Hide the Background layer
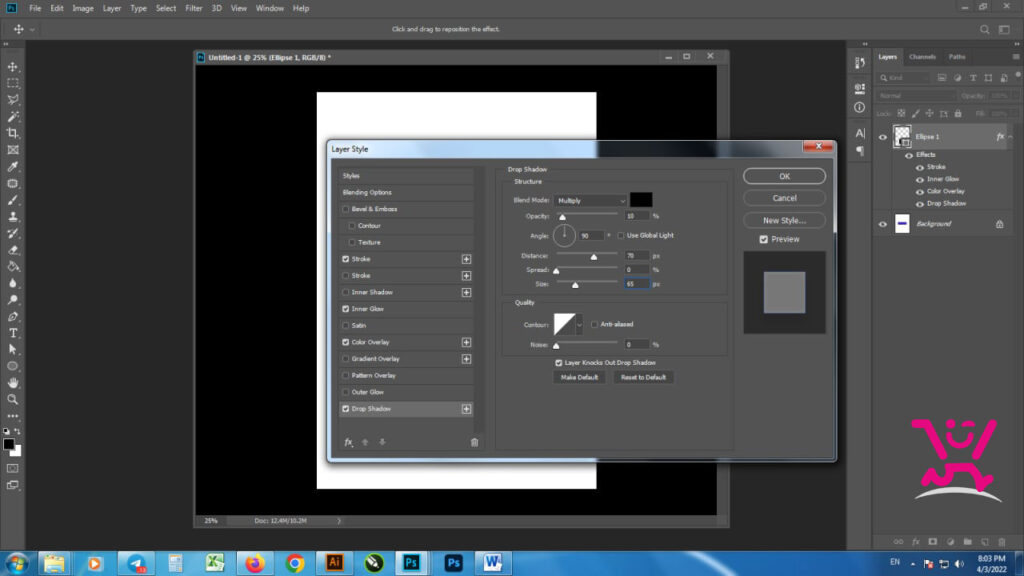Image resolution: width=1024 pixels, height=576 pixels. point(883,224)
